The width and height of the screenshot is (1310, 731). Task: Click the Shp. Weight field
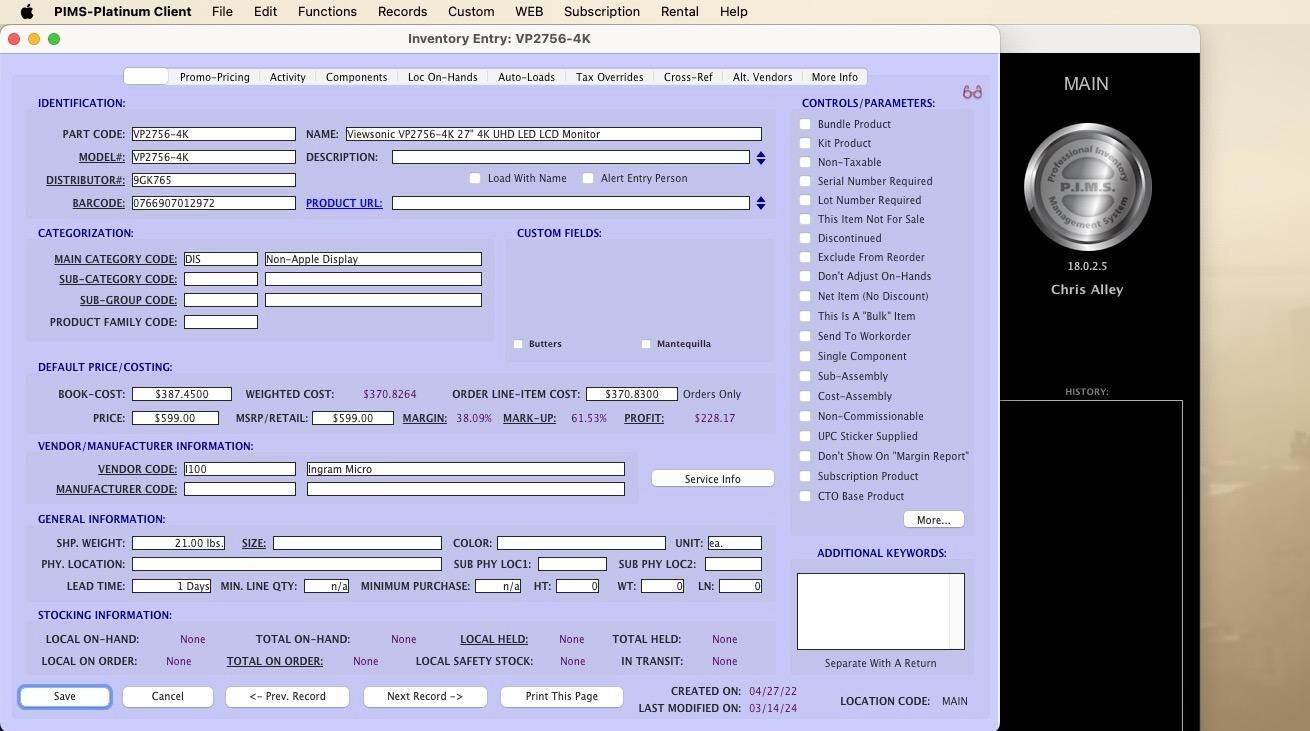pyautogui.click(x=179, y=543)
